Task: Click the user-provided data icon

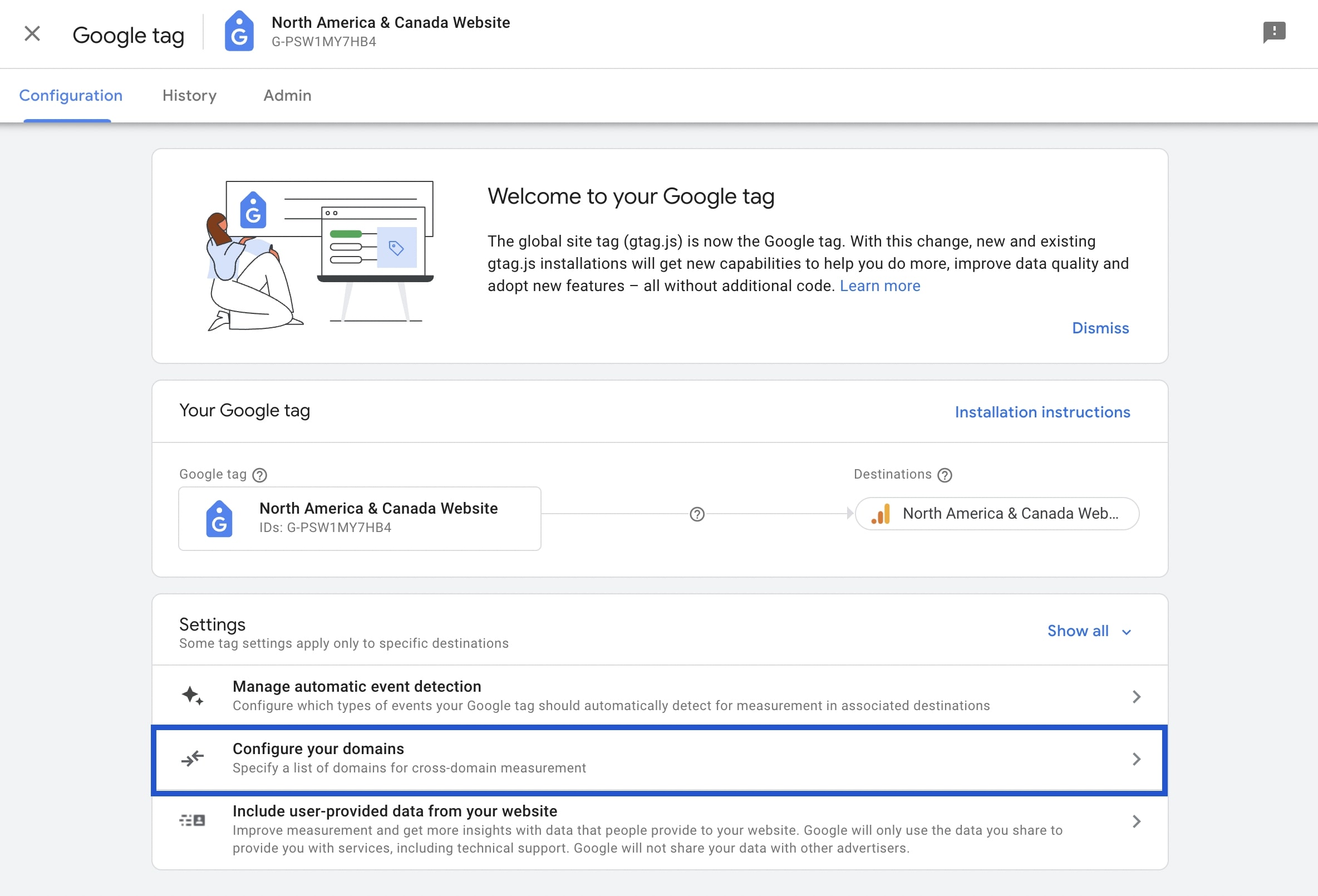Action: [x=192, y=820]
